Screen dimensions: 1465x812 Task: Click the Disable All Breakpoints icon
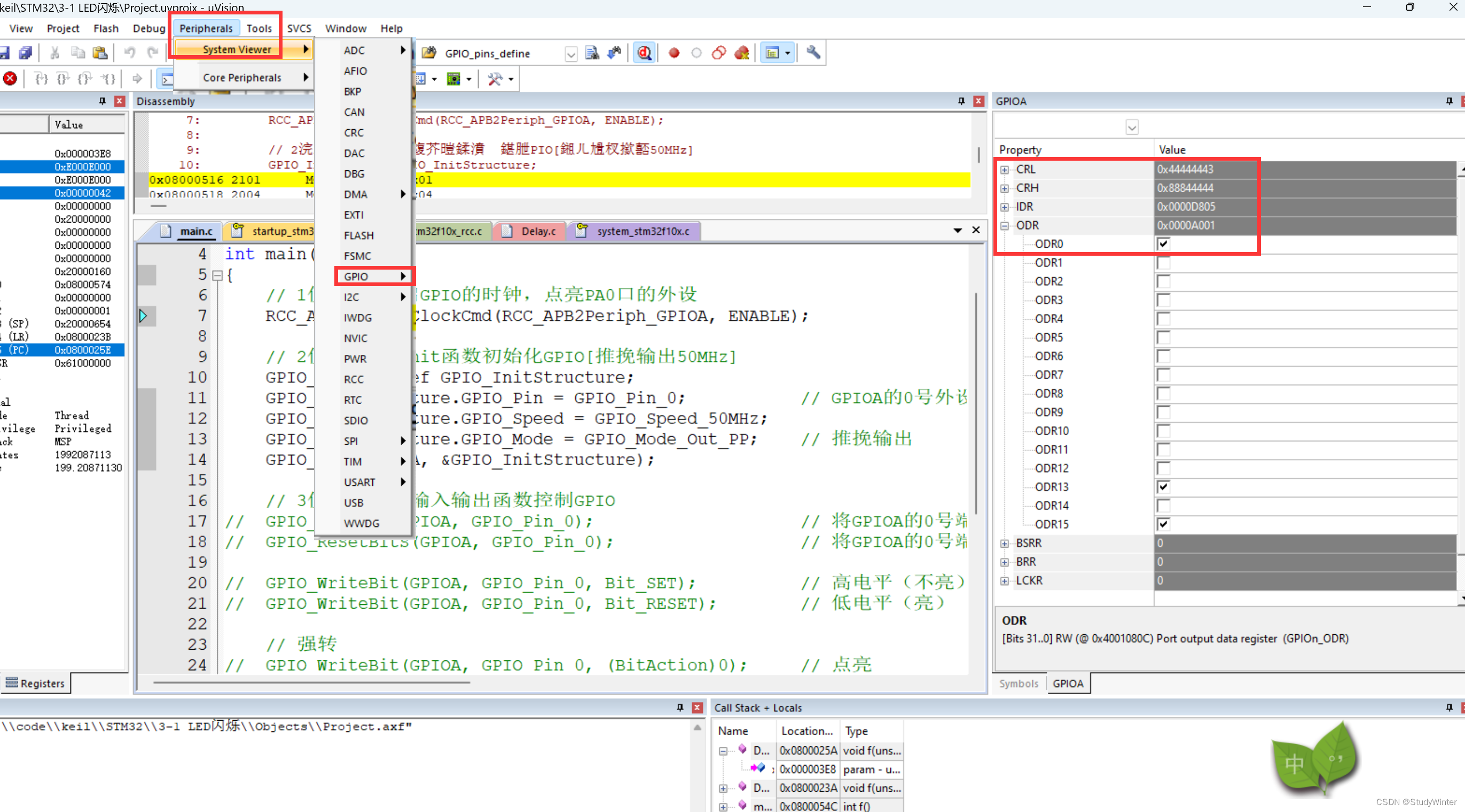coord(719,53)
